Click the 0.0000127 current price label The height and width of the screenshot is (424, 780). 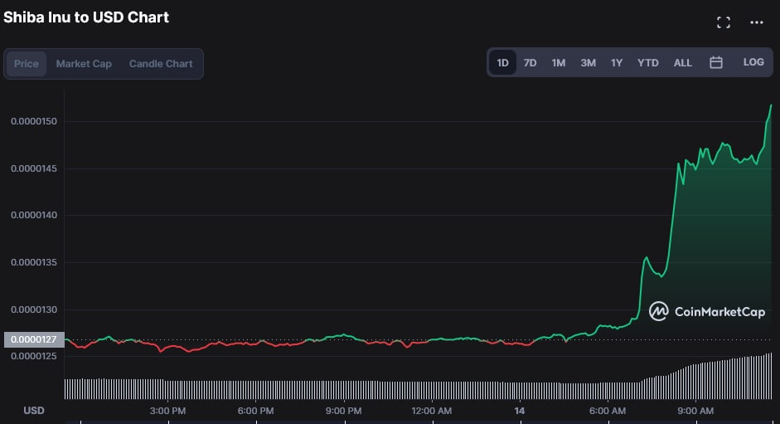34,339
